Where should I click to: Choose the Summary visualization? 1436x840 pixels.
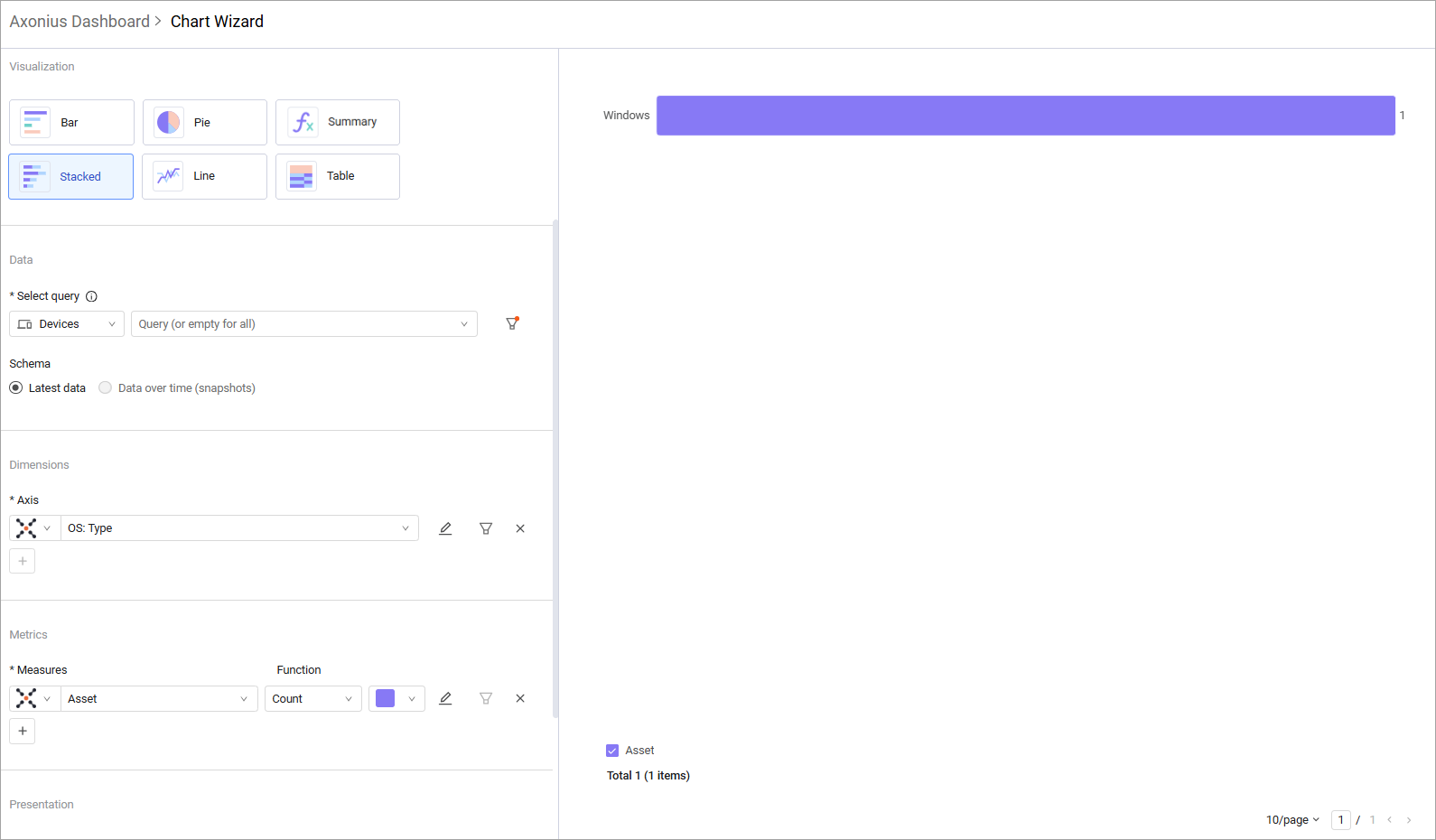pos(338,122)
